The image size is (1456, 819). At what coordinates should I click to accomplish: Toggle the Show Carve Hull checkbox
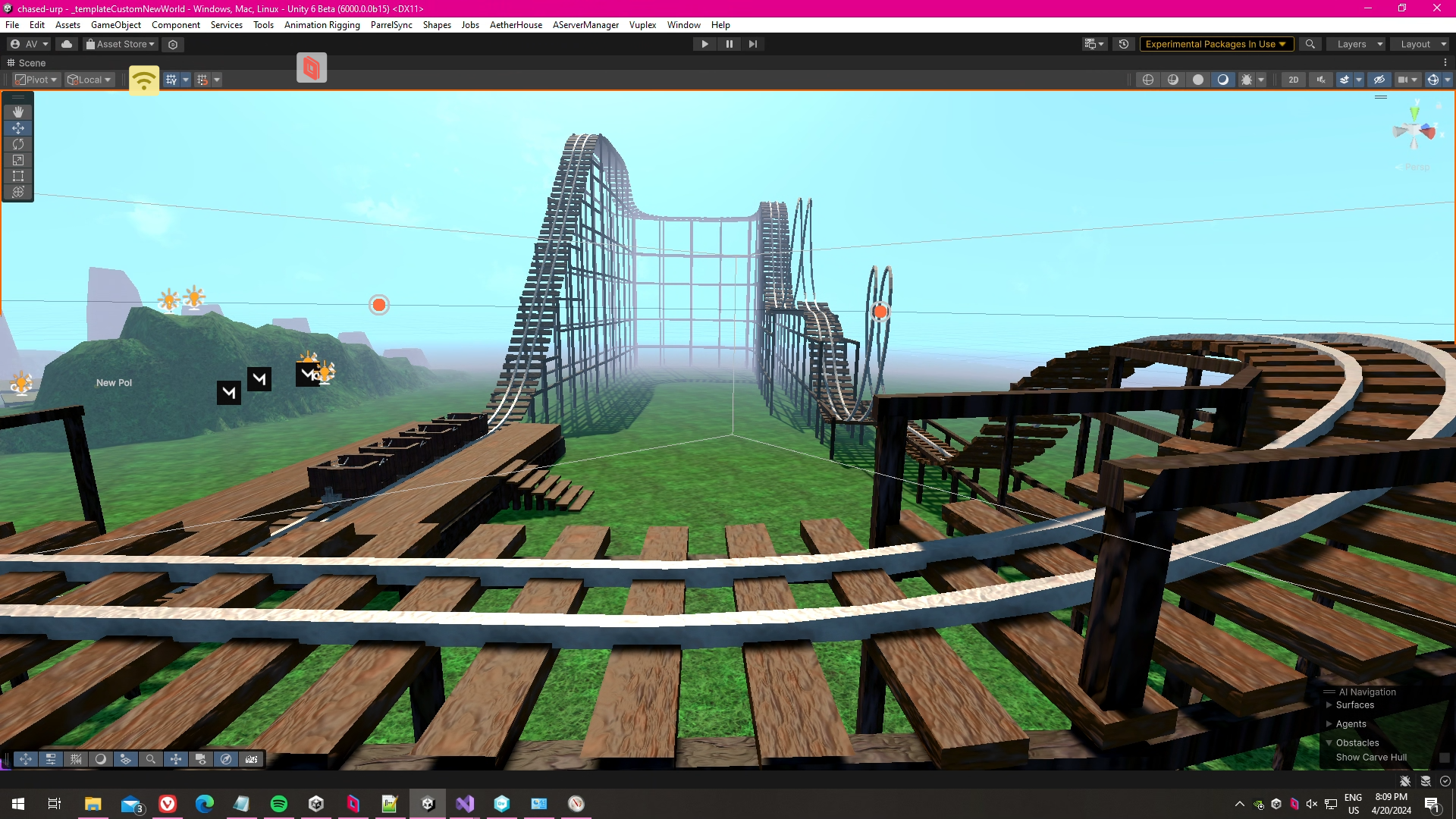(1444, 758)
